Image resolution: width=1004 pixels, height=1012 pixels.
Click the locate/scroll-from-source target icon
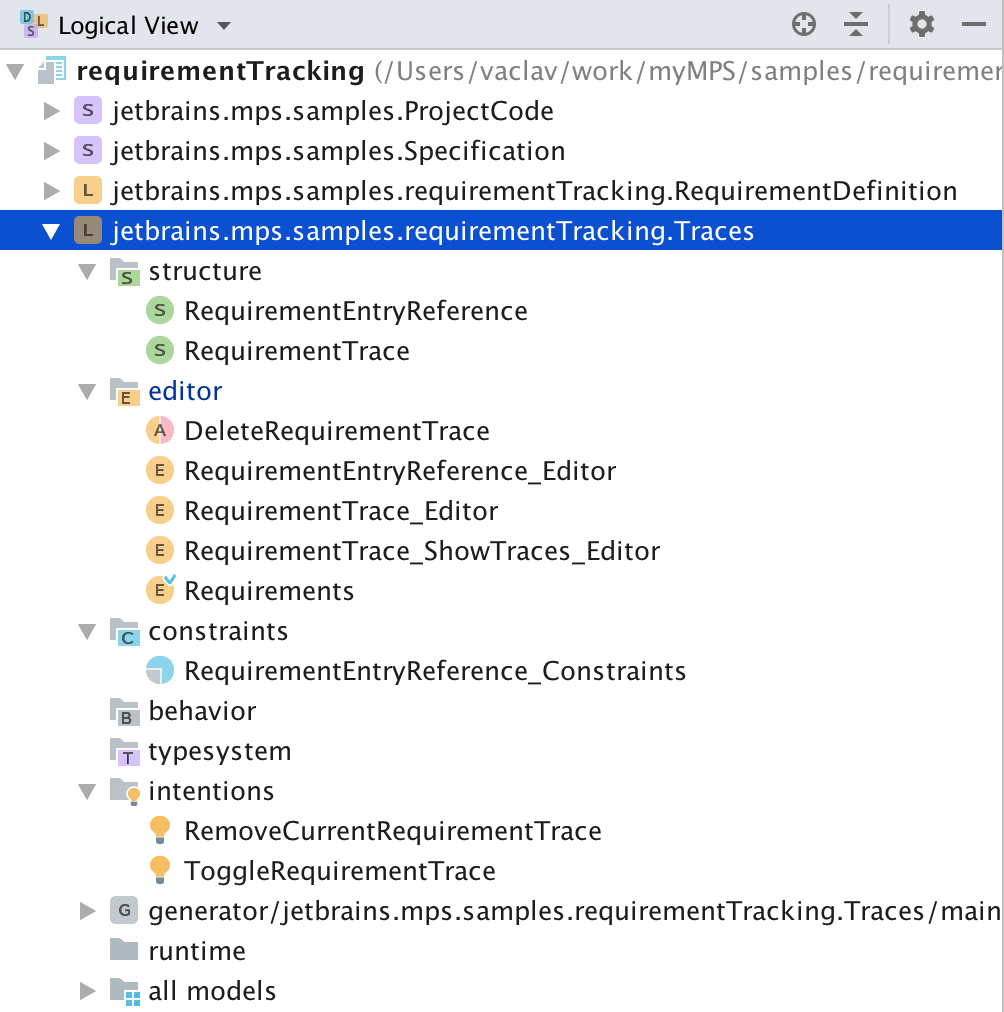pos(804,25)
